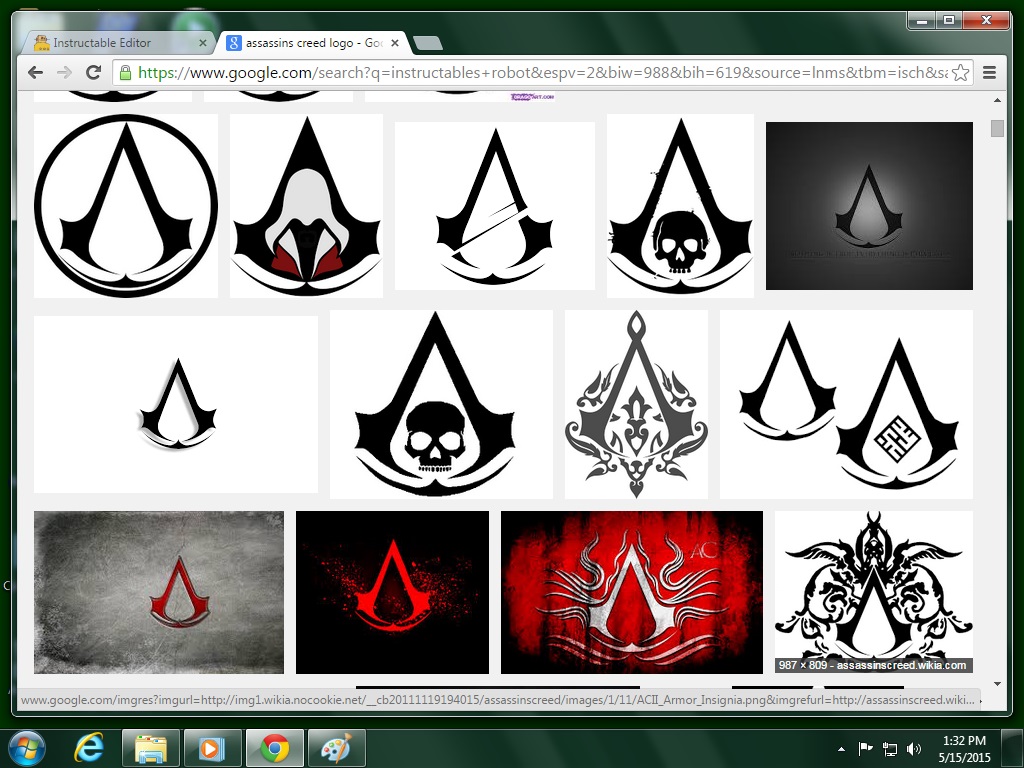The image size is (1024, 768).
Task: Select the red logo on black thumbnail
Action: click(x=392, y=592)
